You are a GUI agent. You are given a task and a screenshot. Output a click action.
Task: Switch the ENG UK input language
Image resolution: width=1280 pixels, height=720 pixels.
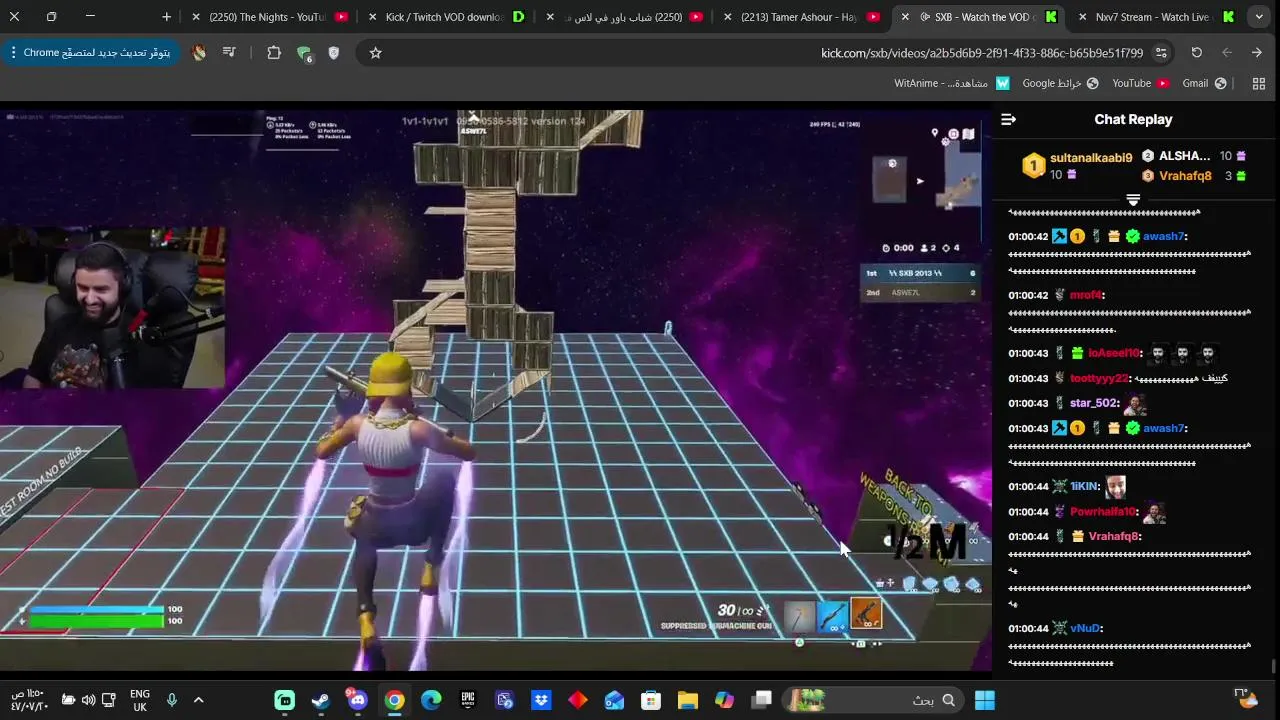tap(140, 700)
